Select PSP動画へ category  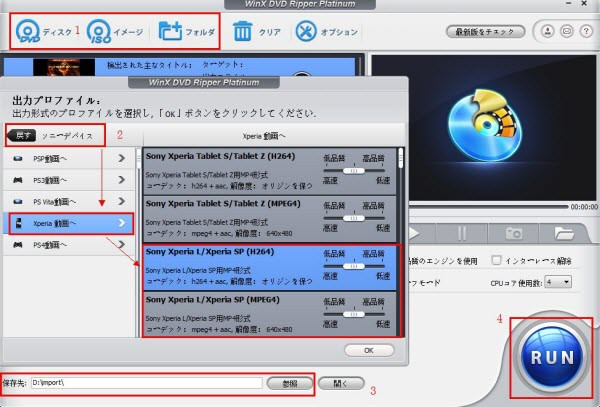click(69, 158)
